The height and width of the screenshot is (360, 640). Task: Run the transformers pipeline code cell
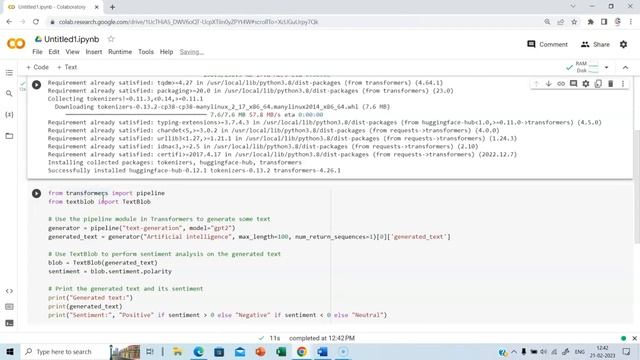(36, 193)
